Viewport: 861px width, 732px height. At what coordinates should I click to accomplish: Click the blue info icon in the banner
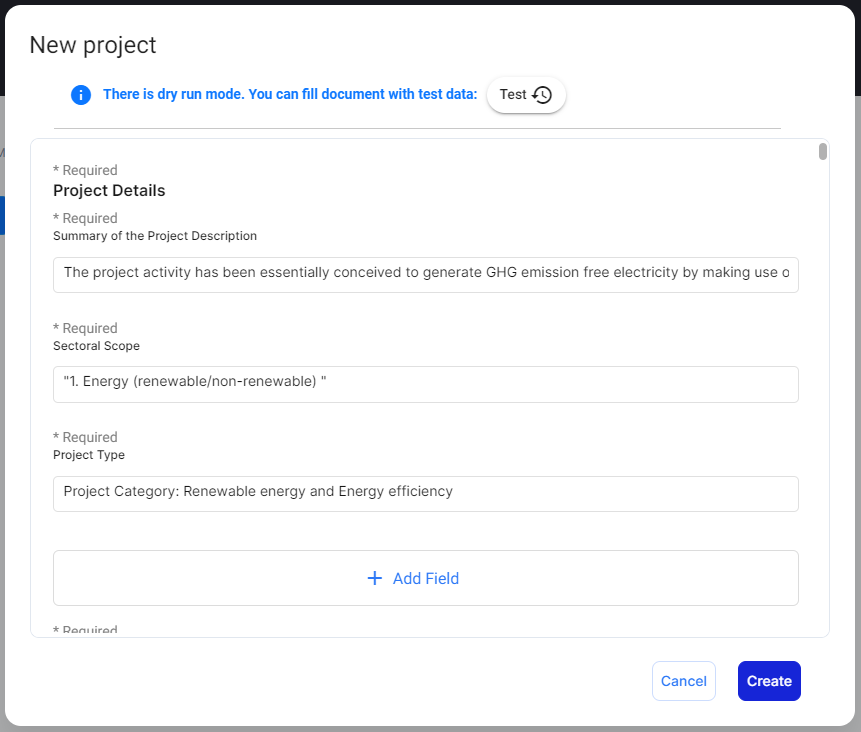point(81,95)
